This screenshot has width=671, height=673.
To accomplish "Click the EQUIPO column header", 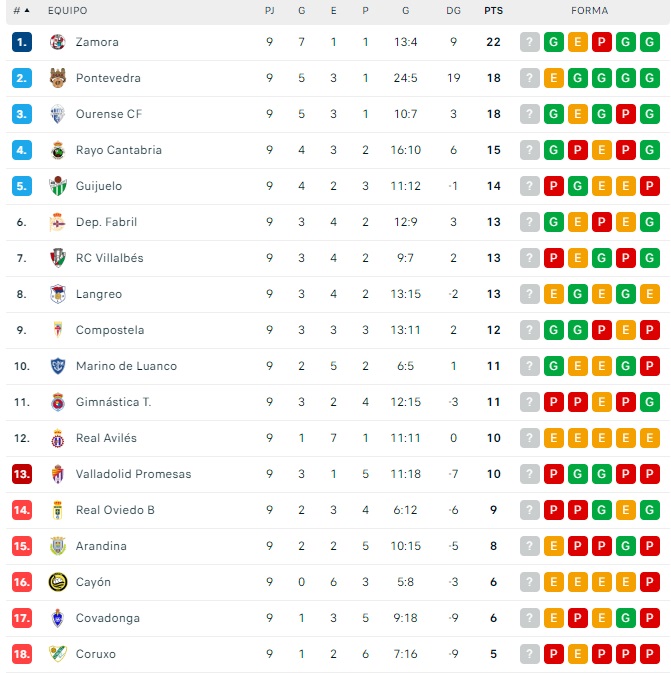I will pos(67,10).
